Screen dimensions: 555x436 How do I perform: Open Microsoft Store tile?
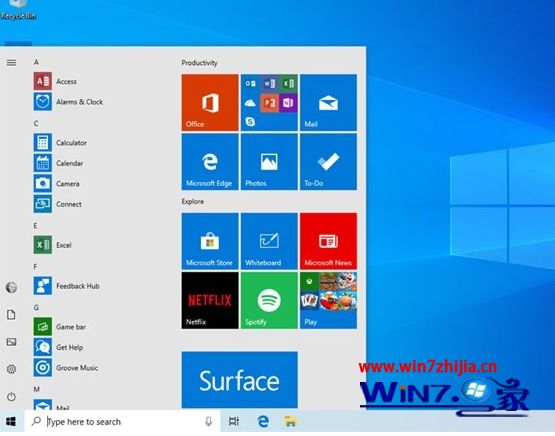pyautogui.click(x=210, y=241)
